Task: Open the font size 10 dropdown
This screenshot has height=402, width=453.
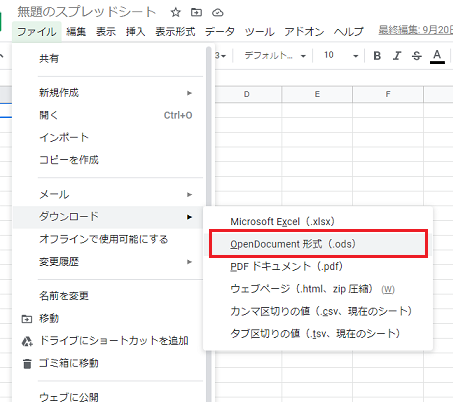Action: pos(341,56)
